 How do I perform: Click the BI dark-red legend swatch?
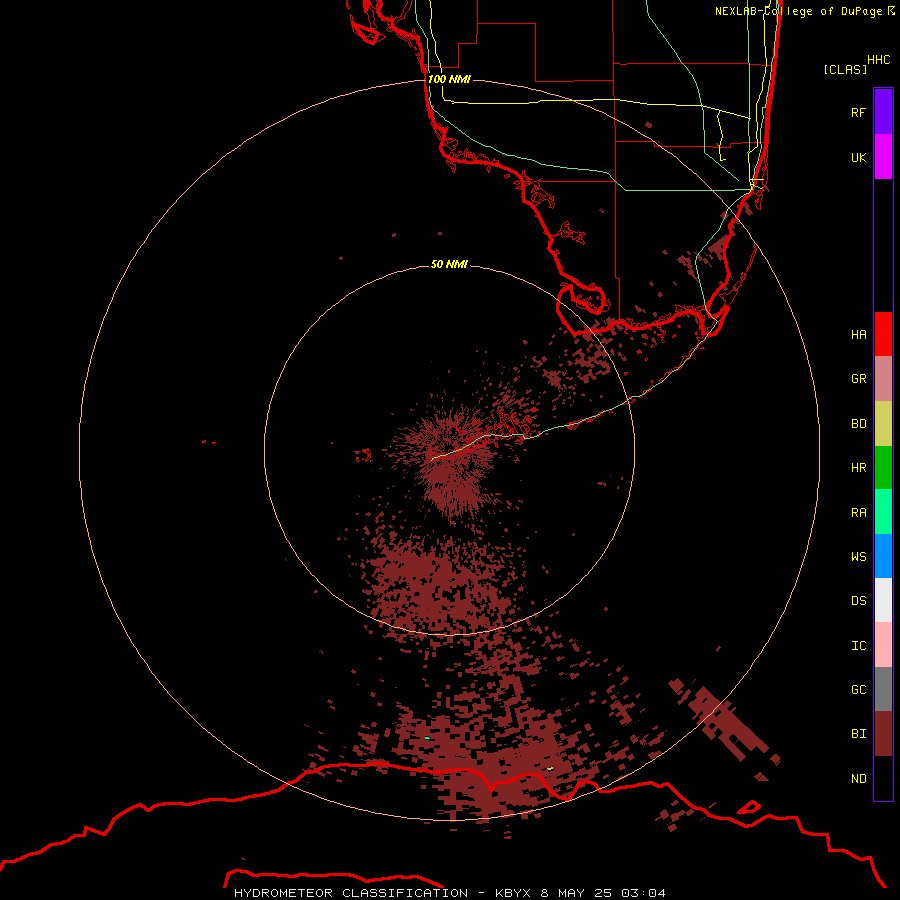pyautogui.click(x=883, y=734)
